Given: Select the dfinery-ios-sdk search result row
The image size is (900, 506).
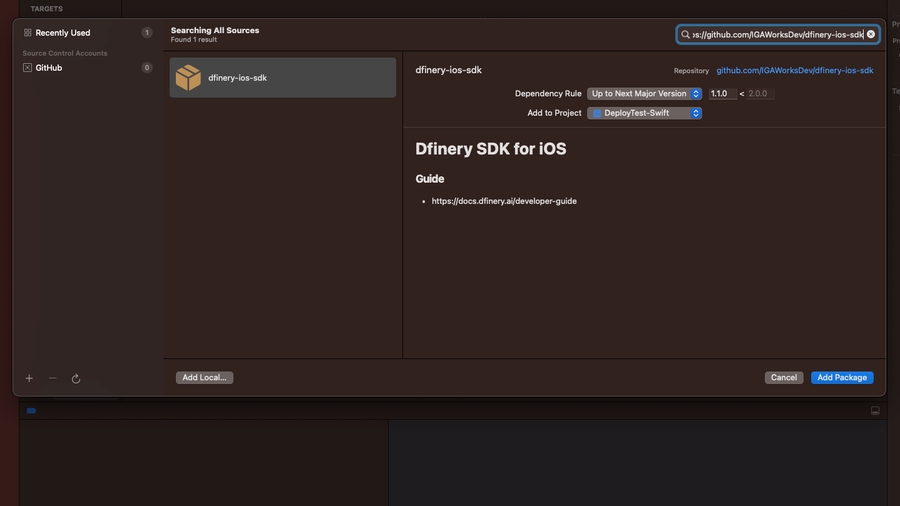Looking at the screenshot, I should pyautogui.click(x=282, y=78).
